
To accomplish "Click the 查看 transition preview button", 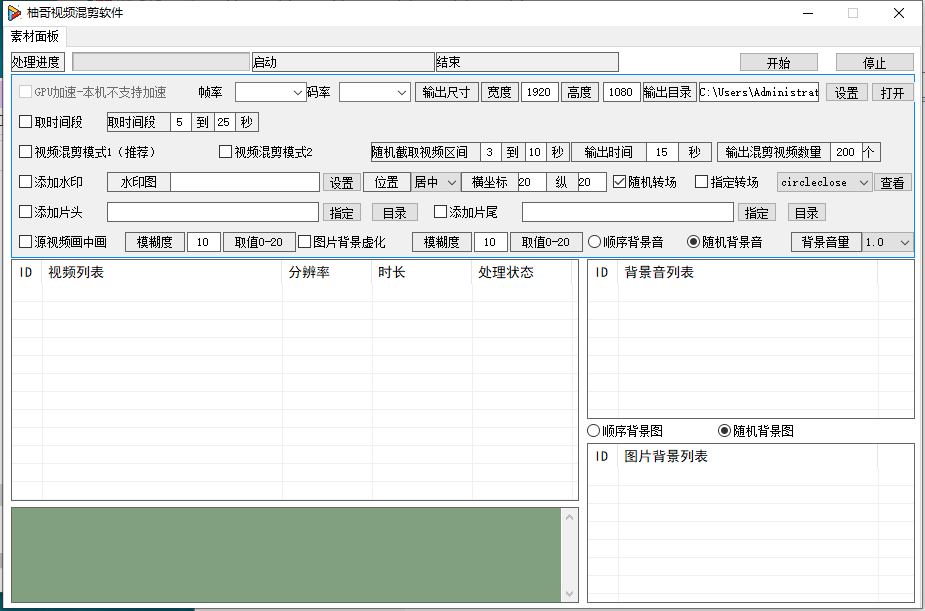I will (893, 183).
